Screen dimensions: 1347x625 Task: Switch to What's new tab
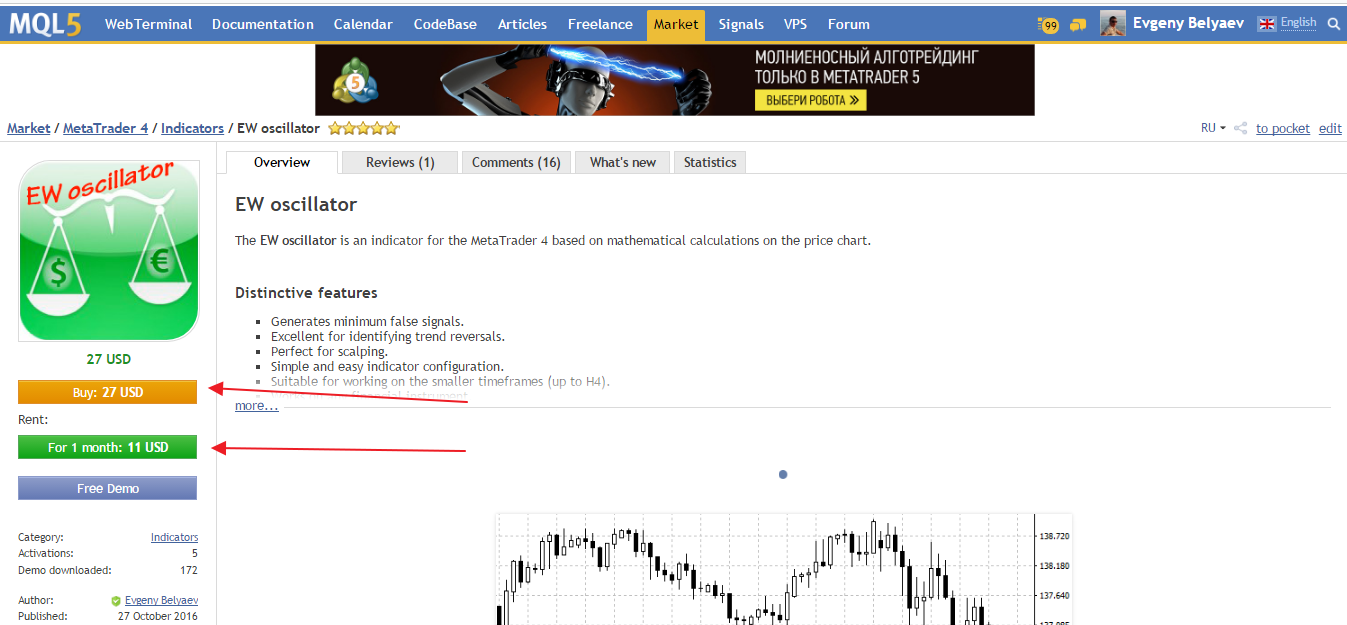pos(623,162)
